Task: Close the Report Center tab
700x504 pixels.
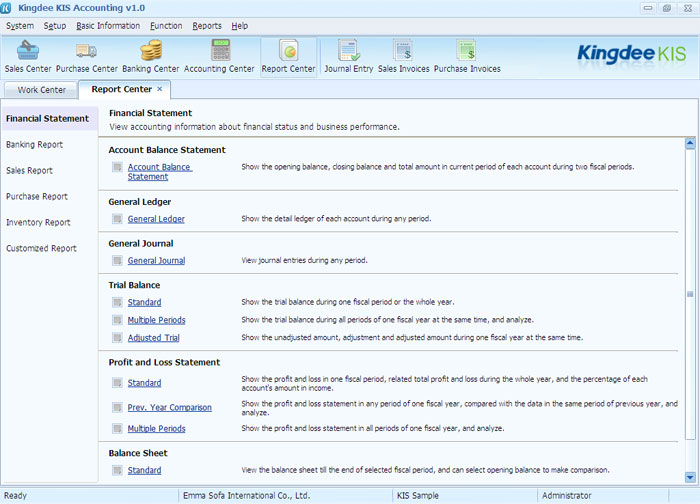Action: point(159,89)
